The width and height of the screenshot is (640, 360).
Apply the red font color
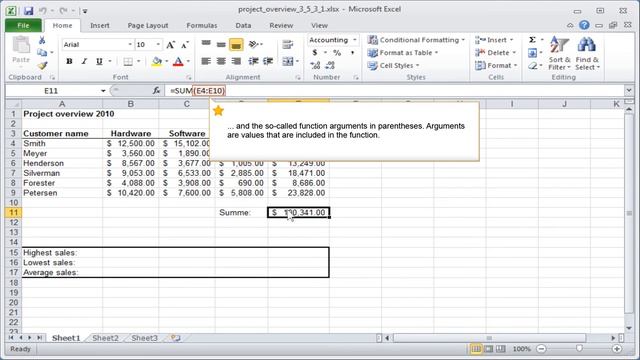[x=178, y=61]
